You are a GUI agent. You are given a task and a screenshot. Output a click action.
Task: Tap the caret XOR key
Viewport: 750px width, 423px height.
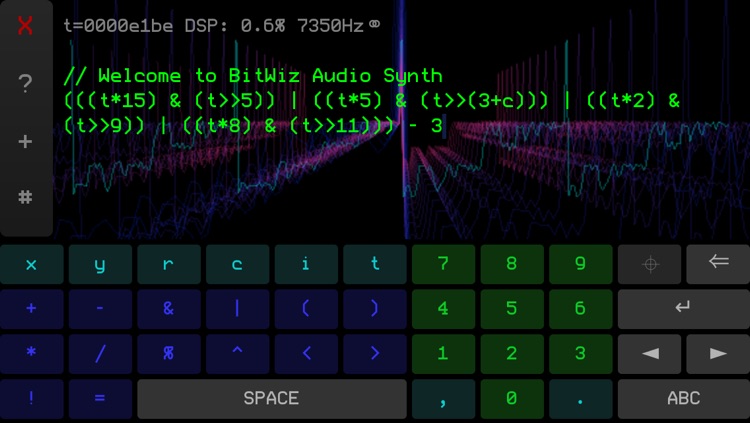tap(237, 354)
